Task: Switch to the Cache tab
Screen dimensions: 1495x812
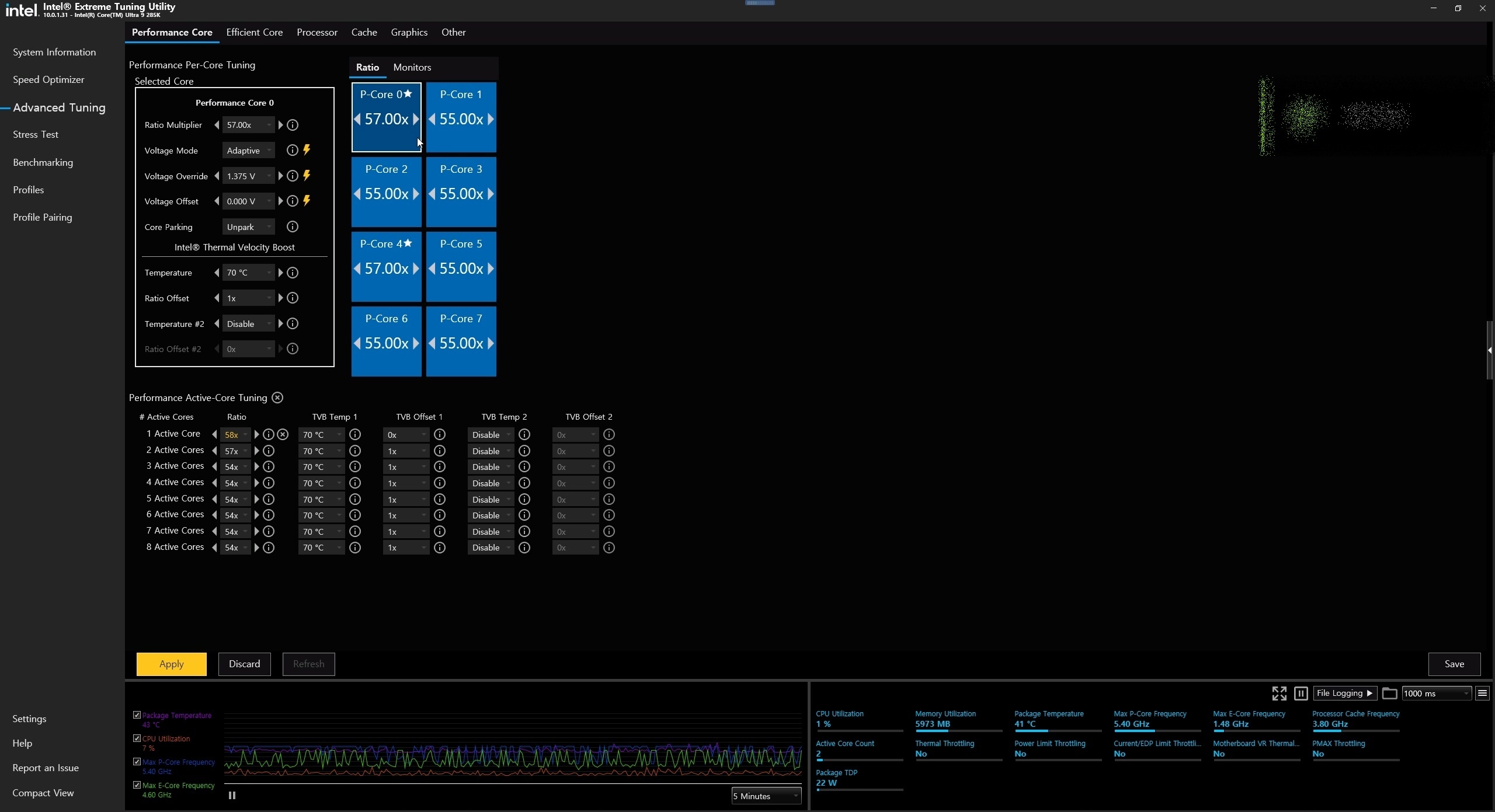Action: pos(364,32)
